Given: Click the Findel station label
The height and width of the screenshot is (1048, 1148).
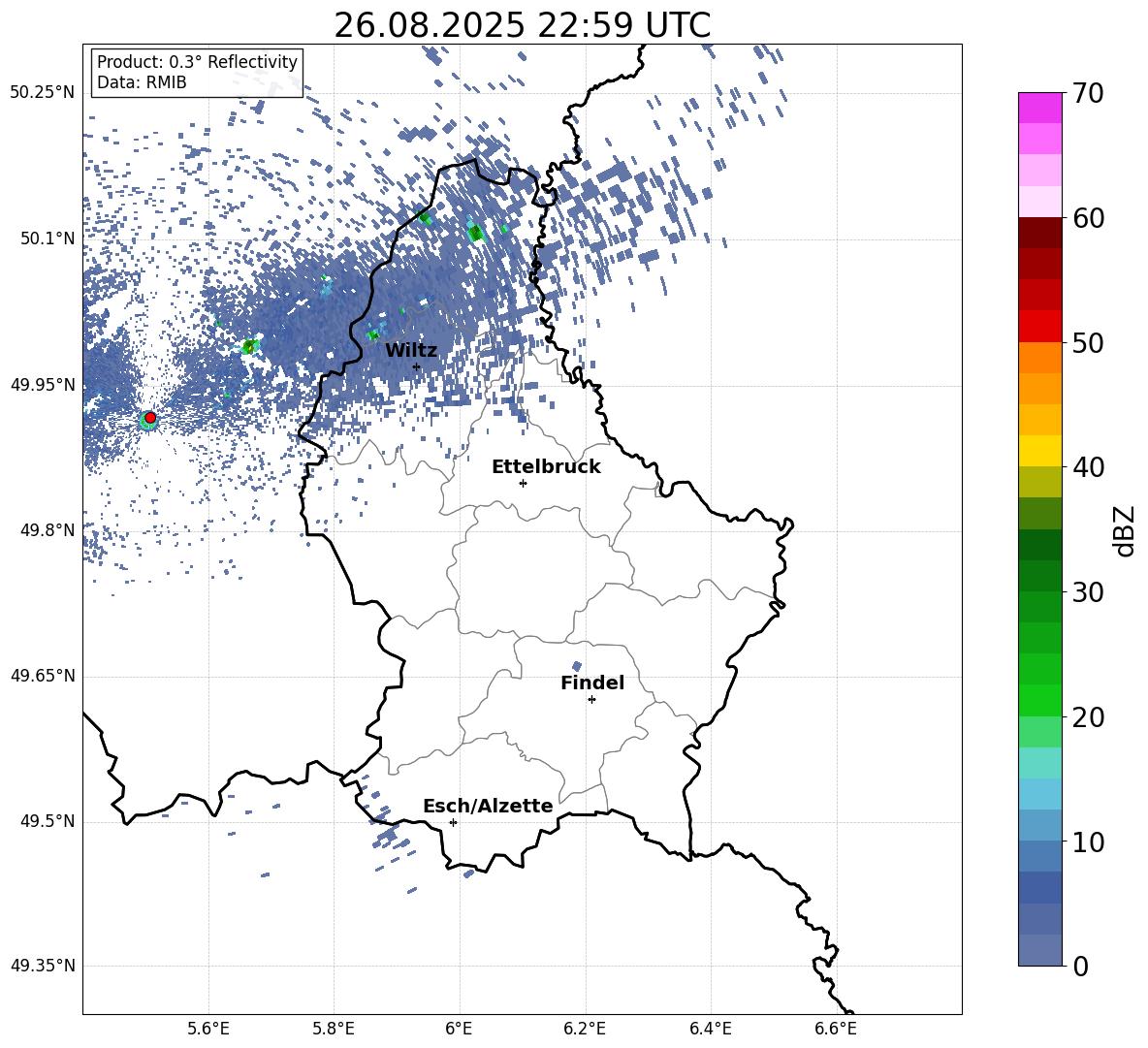Looking at the screenshot, I should (x=592, y=683).
